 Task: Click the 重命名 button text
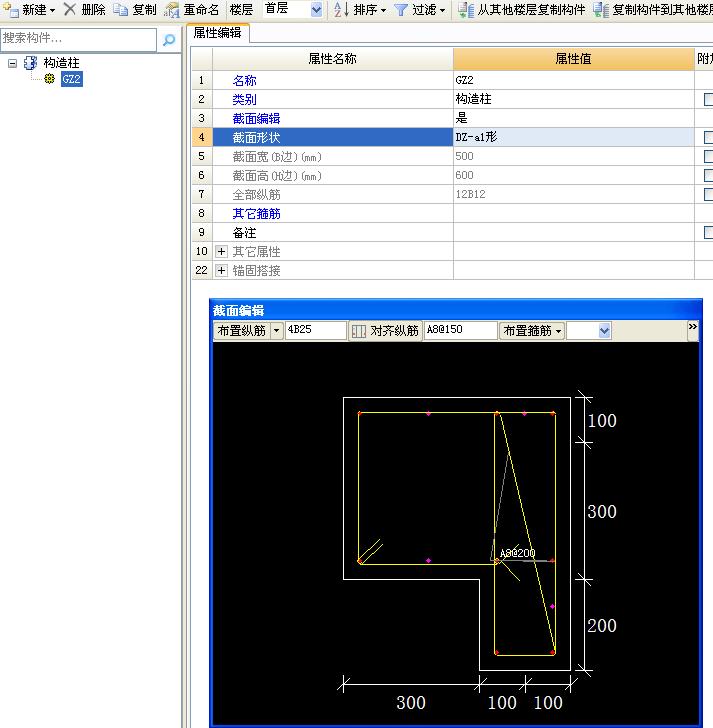201,10
